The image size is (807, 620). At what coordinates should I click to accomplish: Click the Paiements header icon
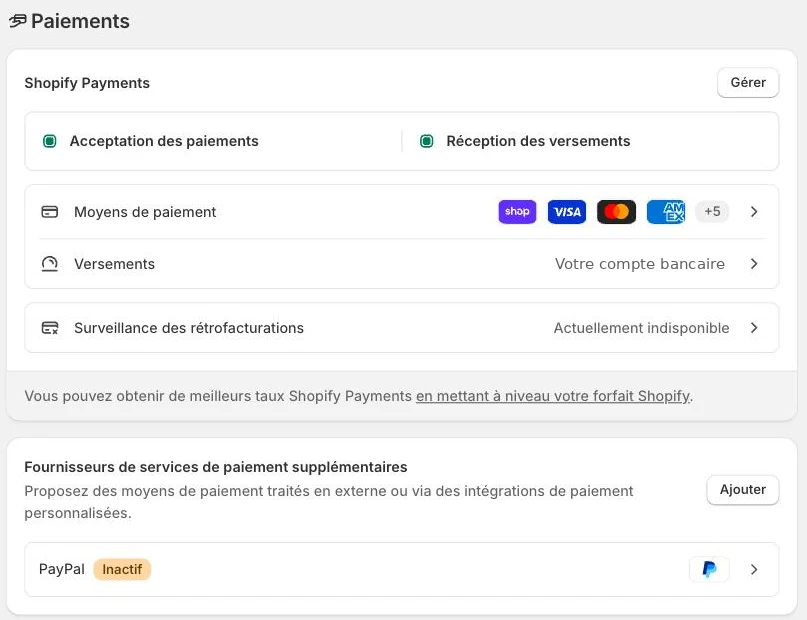pos(17,21)
